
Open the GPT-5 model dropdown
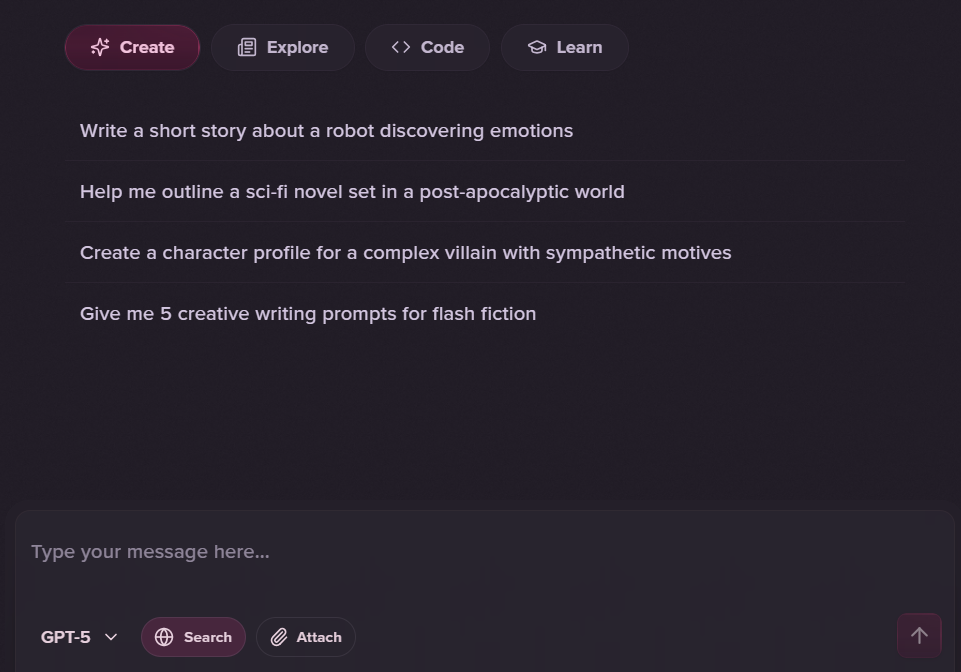tap(78, 637)
